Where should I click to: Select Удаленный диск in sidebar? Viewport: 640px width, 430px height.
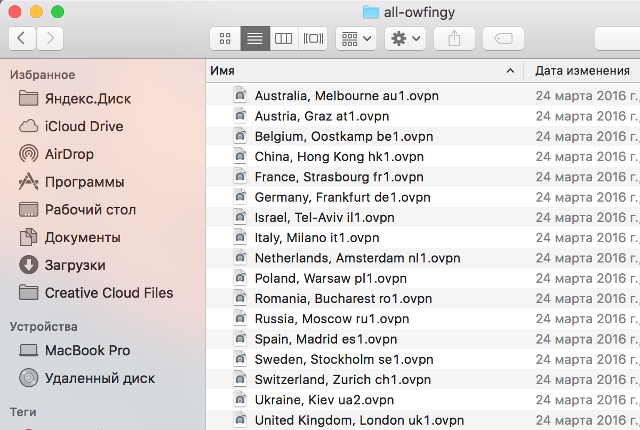[100, 378]
